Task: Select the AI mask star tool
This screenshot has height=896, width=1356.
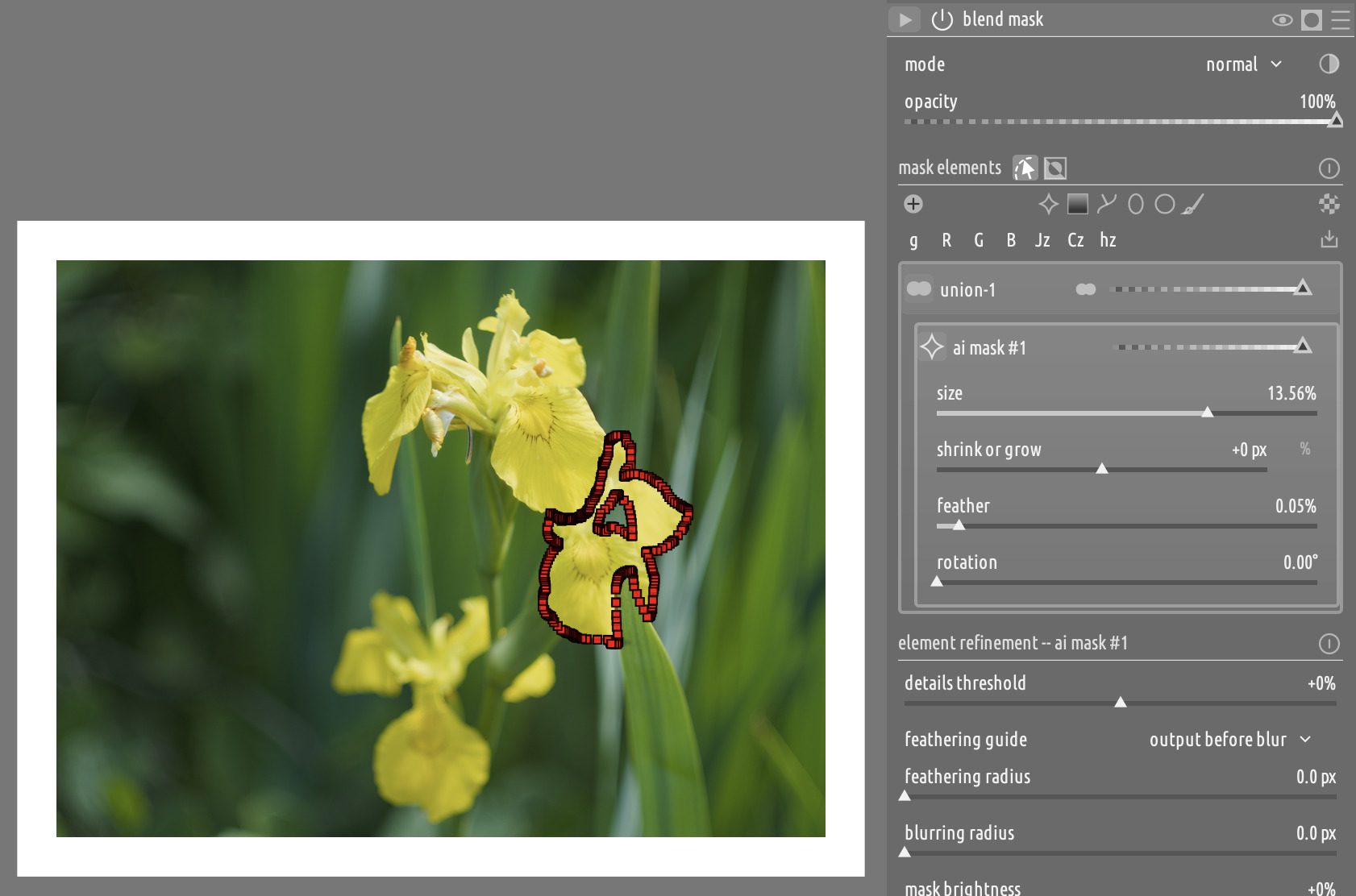Action: point(1048,204)
